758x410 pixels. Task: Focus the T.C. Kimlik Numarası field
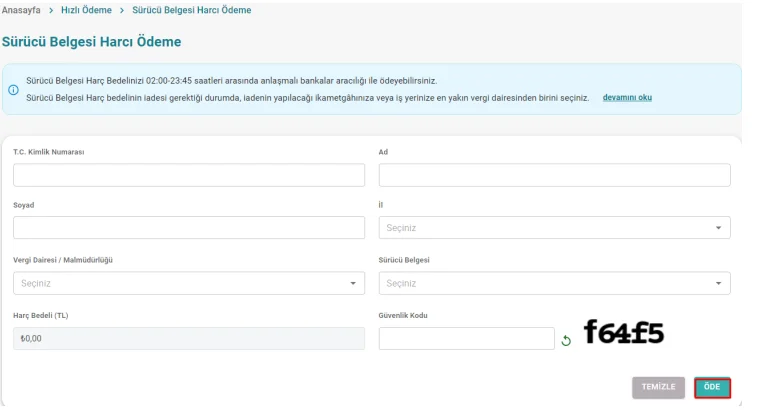[x=189, y=175]
